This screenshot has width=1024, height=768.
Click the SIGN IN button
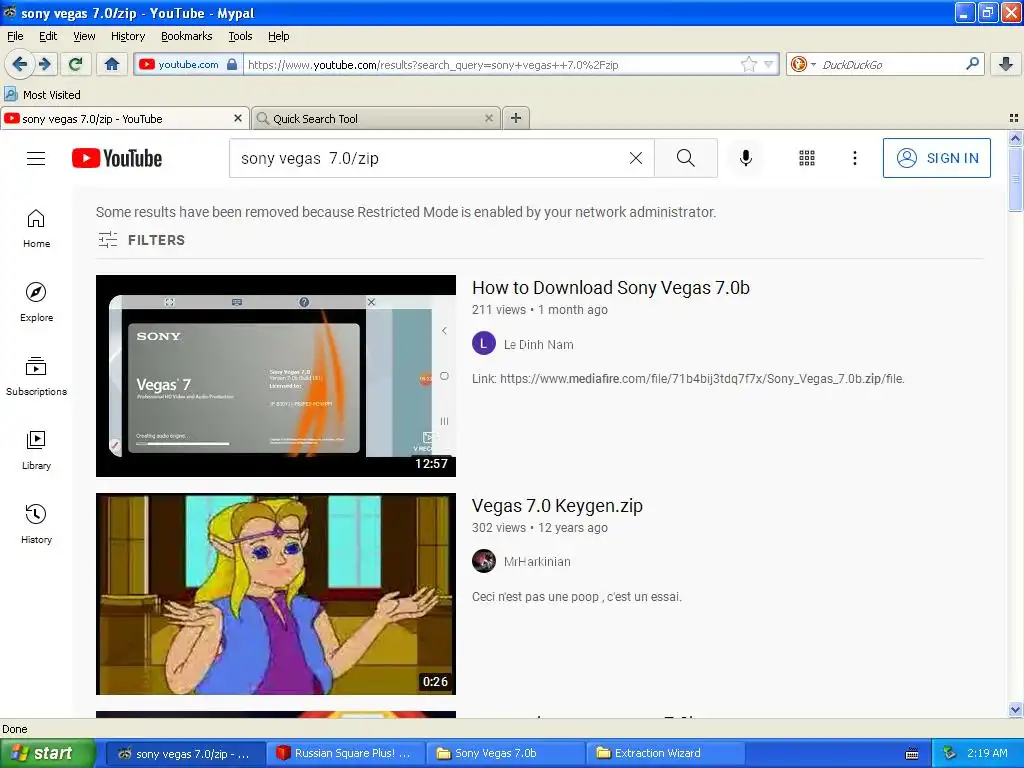936,158
